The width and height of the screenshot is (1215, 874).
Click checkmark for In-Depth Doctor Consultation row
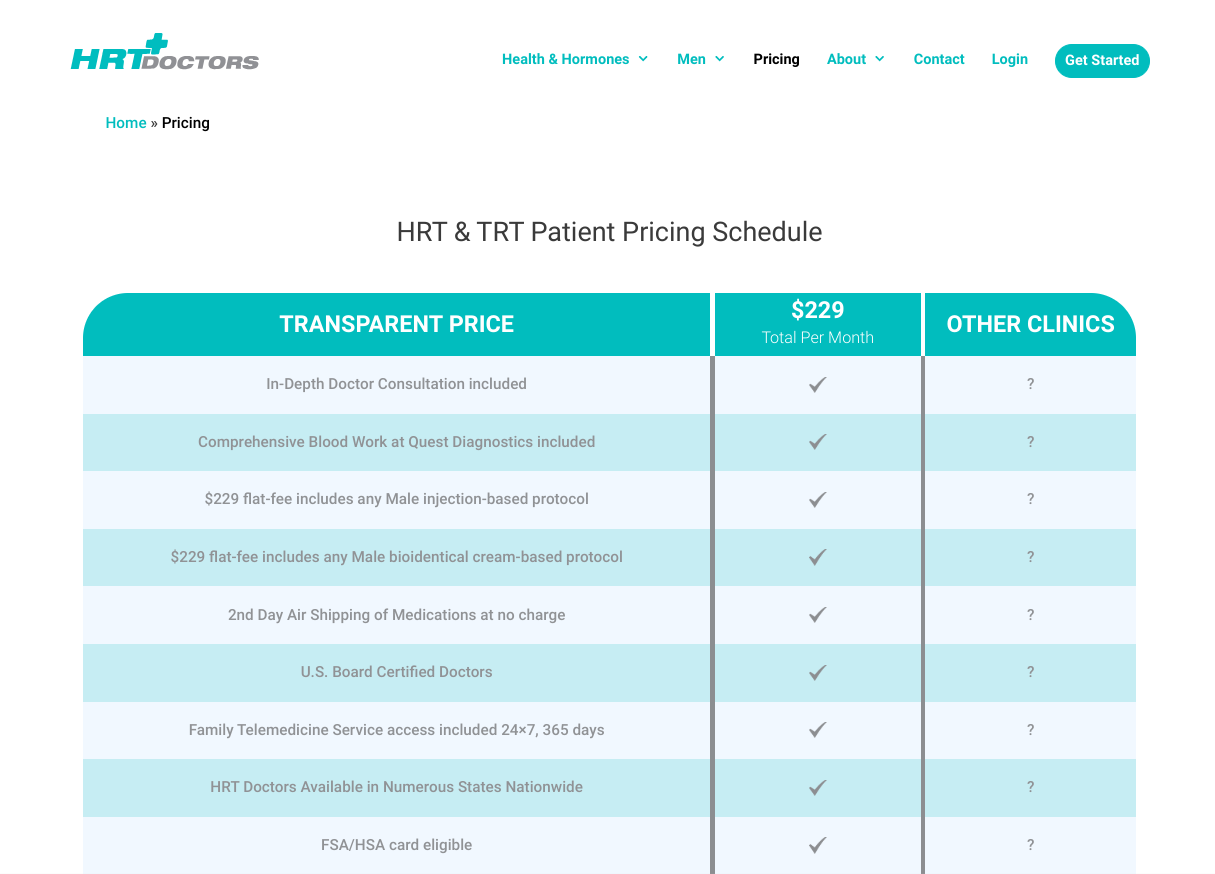[x=817, y=384]
